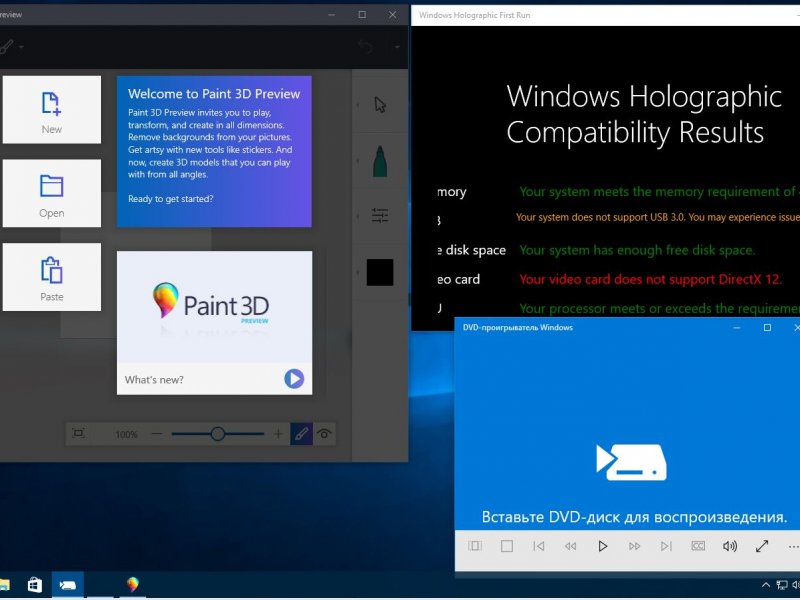800x600 pixels.
Task: Click the Paste tile in Paint 3D
Action: [x=52, y=277]
